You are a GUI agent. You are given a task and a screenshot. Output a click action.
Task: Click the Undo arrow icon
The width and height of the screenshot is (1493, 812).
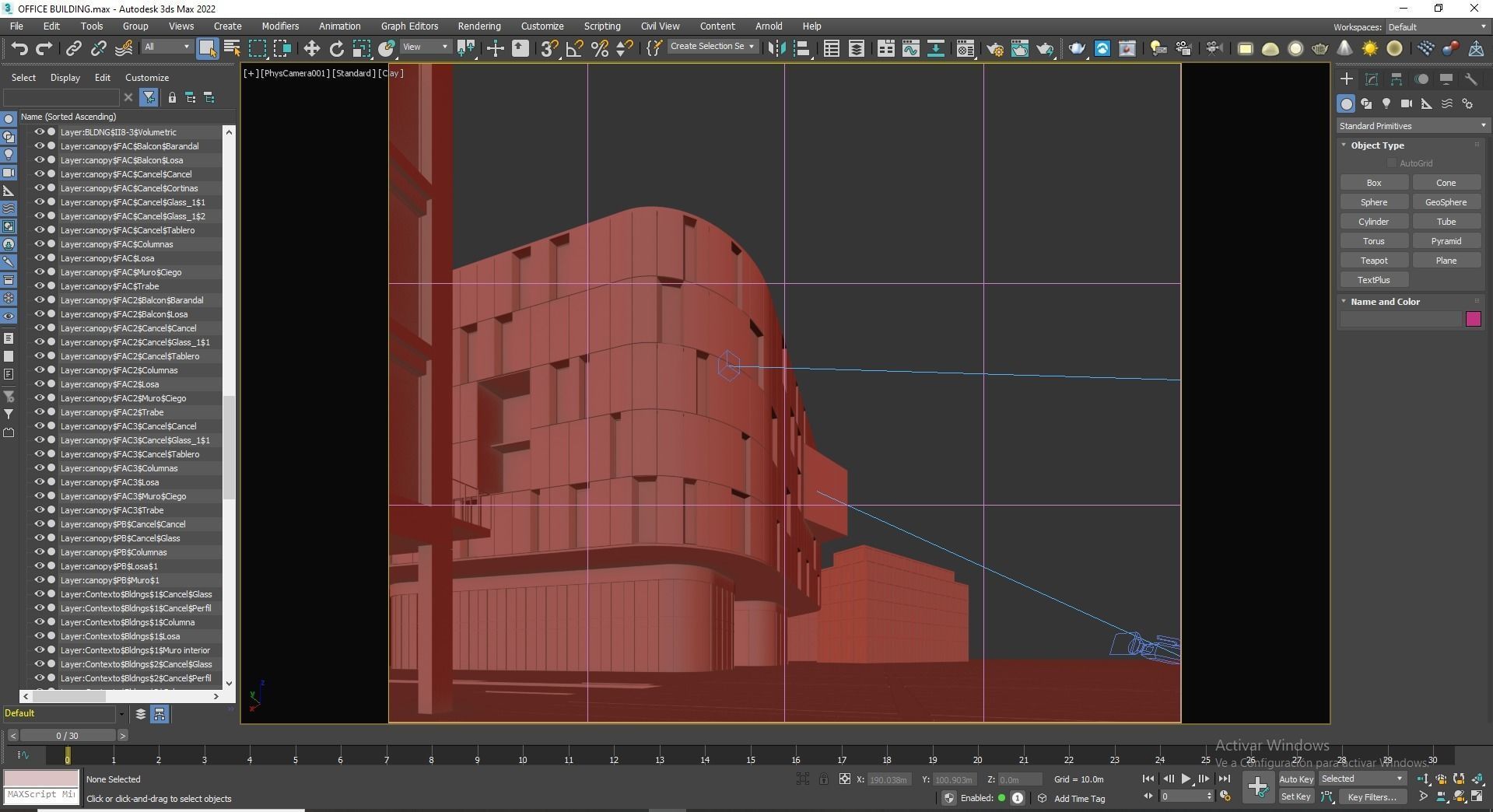point(19,48)
